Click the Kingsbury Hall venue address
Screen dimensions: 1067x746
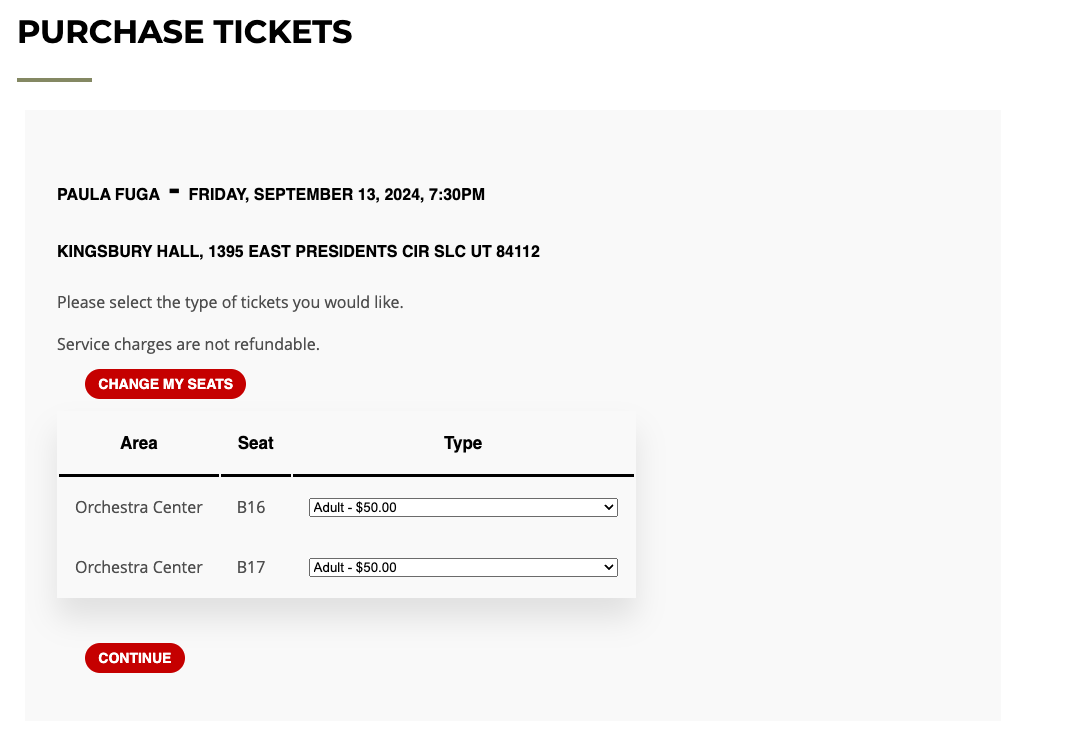coord(298,252)
